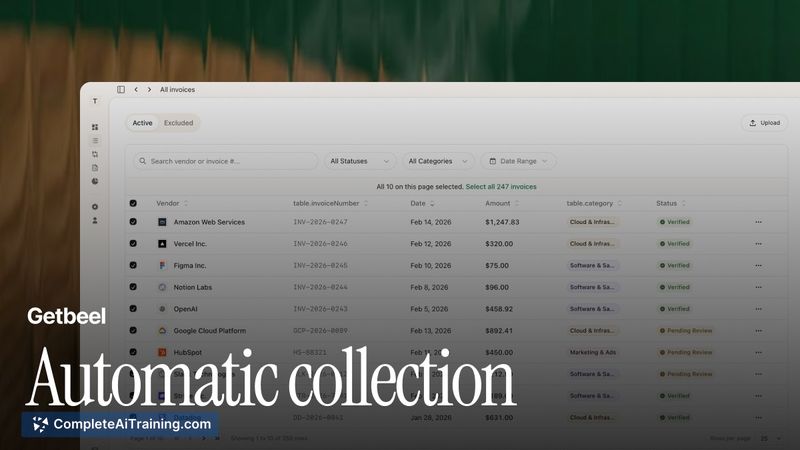Open the pie chart reports icon
Image resolution: width=800 pixels, height=450 pixels.
point(95,181)
